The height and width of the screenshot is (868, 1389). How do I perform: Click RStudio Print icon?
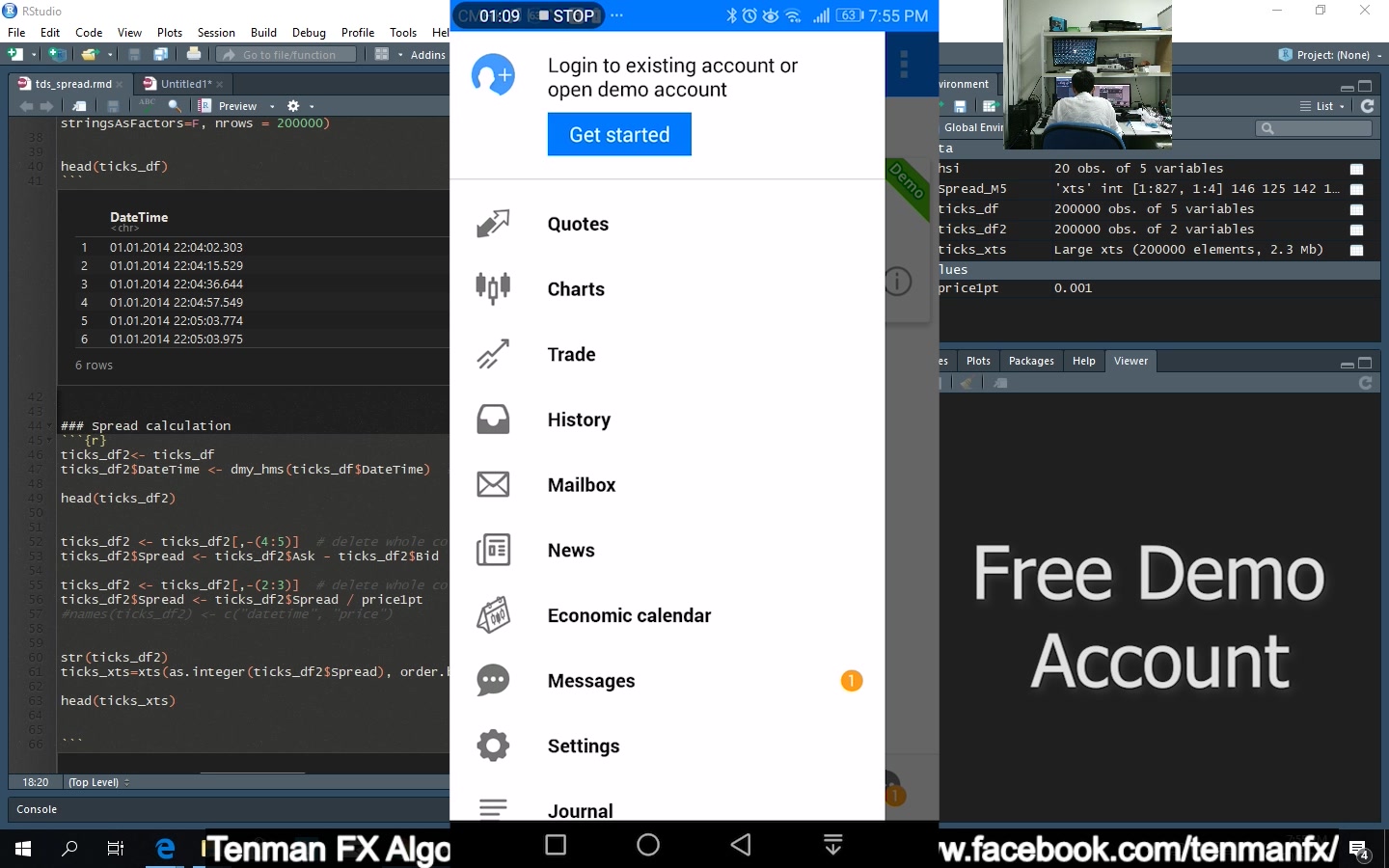194,54
